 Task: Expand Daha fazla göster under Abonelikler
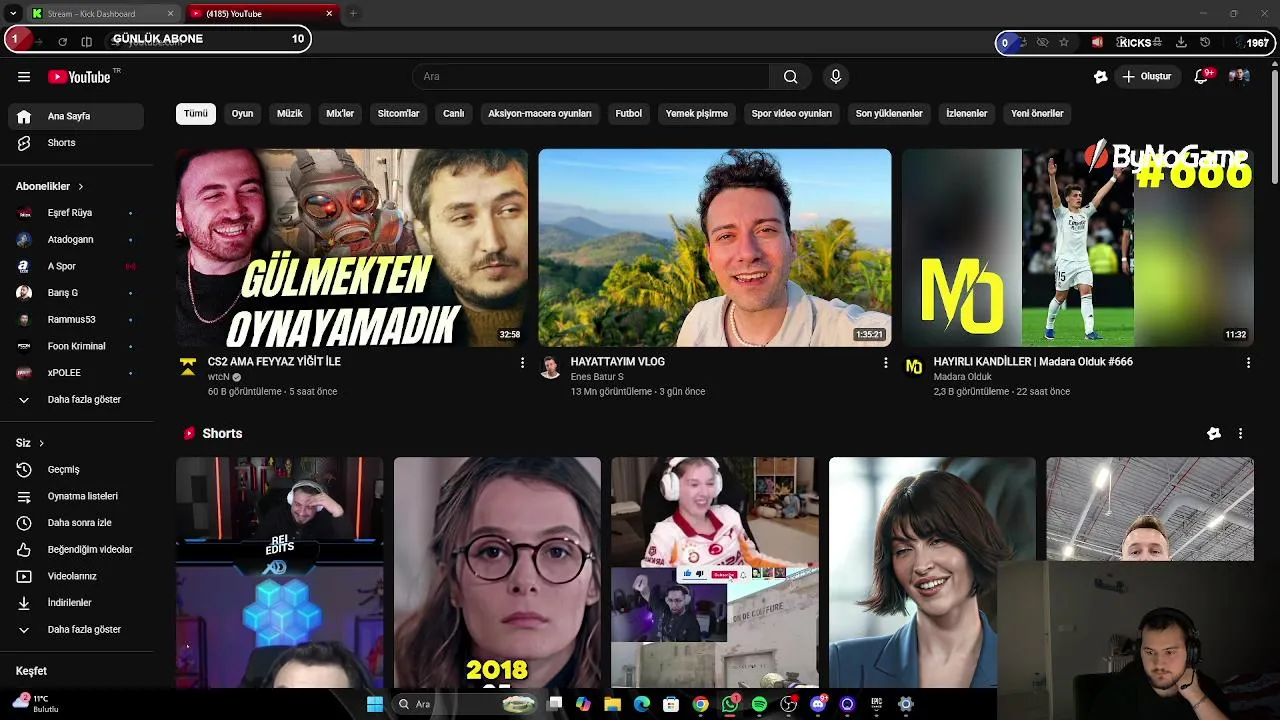(x=76, y=400)
